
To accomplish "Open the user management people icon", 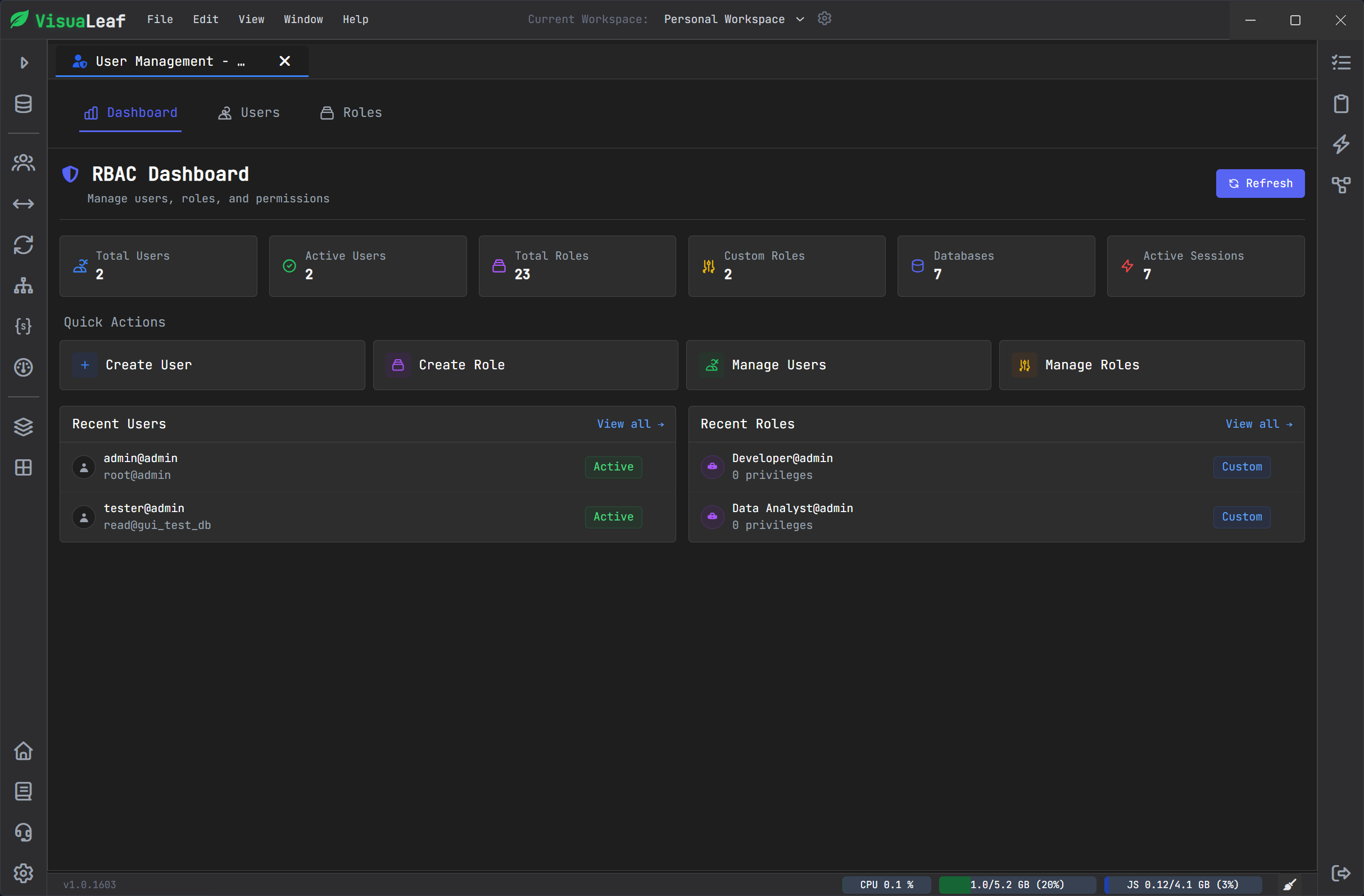I will pos(24,163).
